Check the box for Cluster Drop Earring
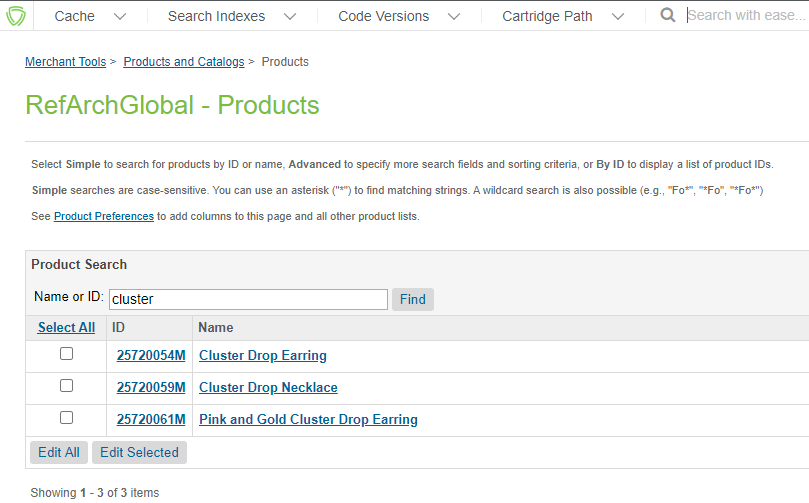Screen dimensions: 809x503 [67, 353]
